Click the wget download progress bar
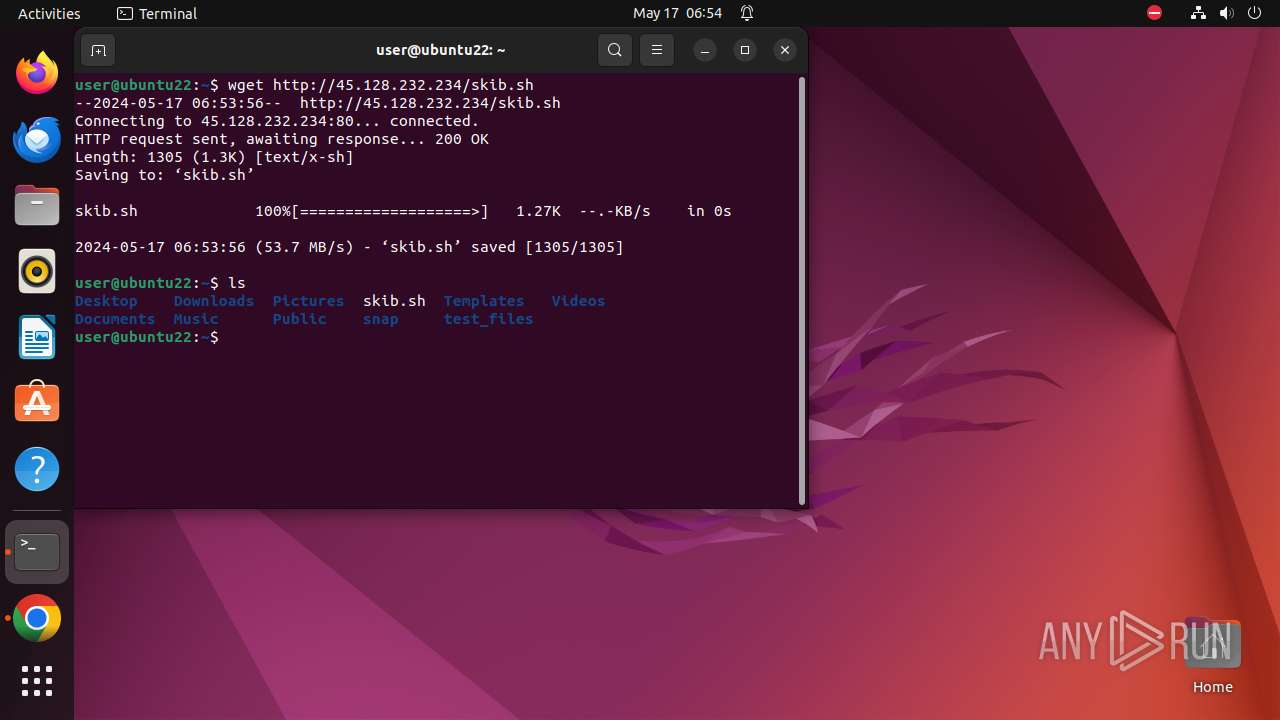This screenshot has width=1280, height=720. pyautogui.click(x=390, y=211)
